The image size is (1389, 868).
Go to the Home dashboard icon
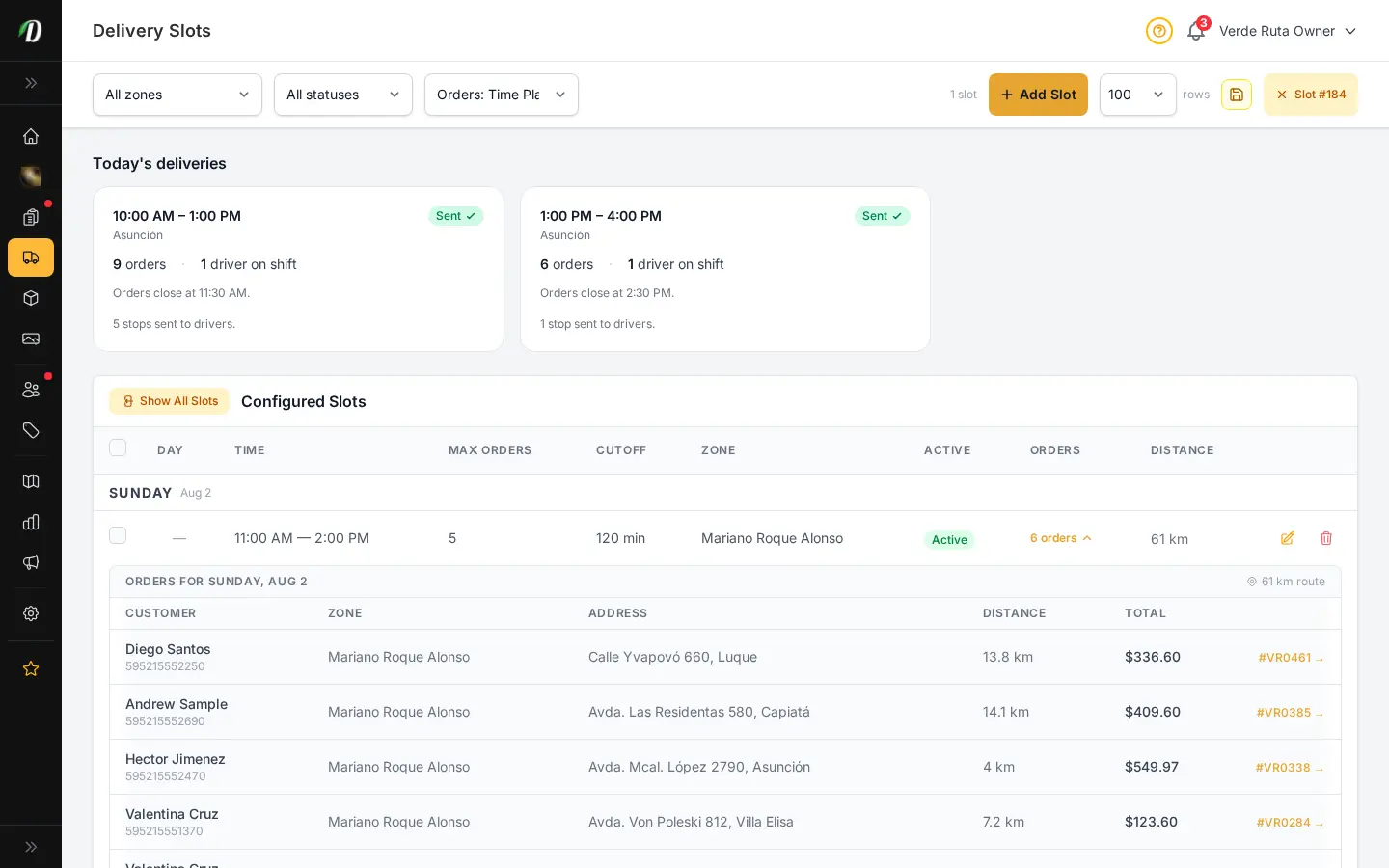tap(31, 136)
